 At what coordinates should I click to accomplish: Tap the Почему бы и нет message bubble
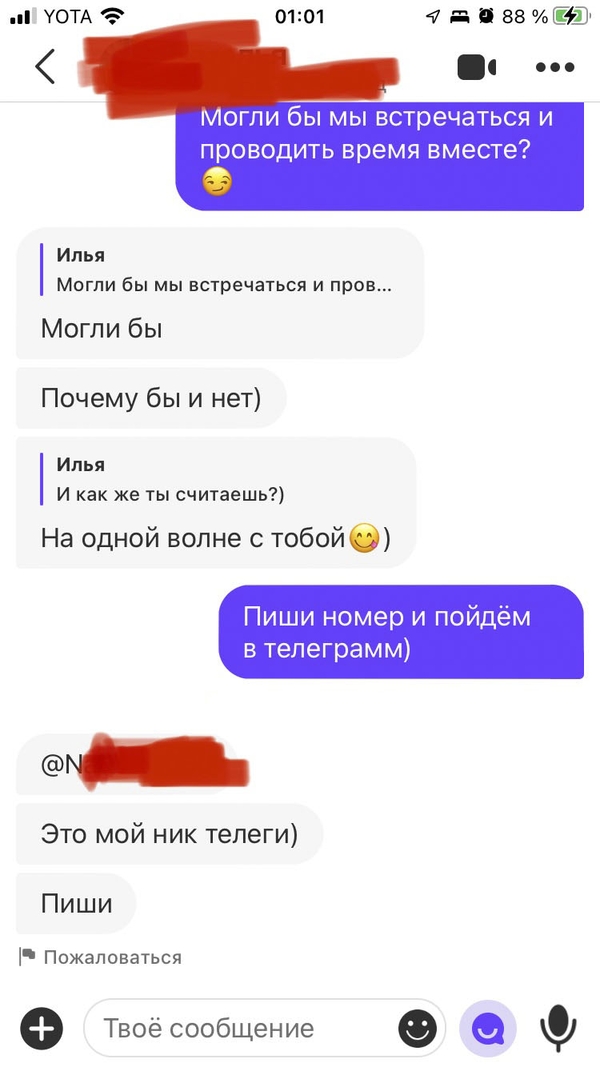coord(151,398)
